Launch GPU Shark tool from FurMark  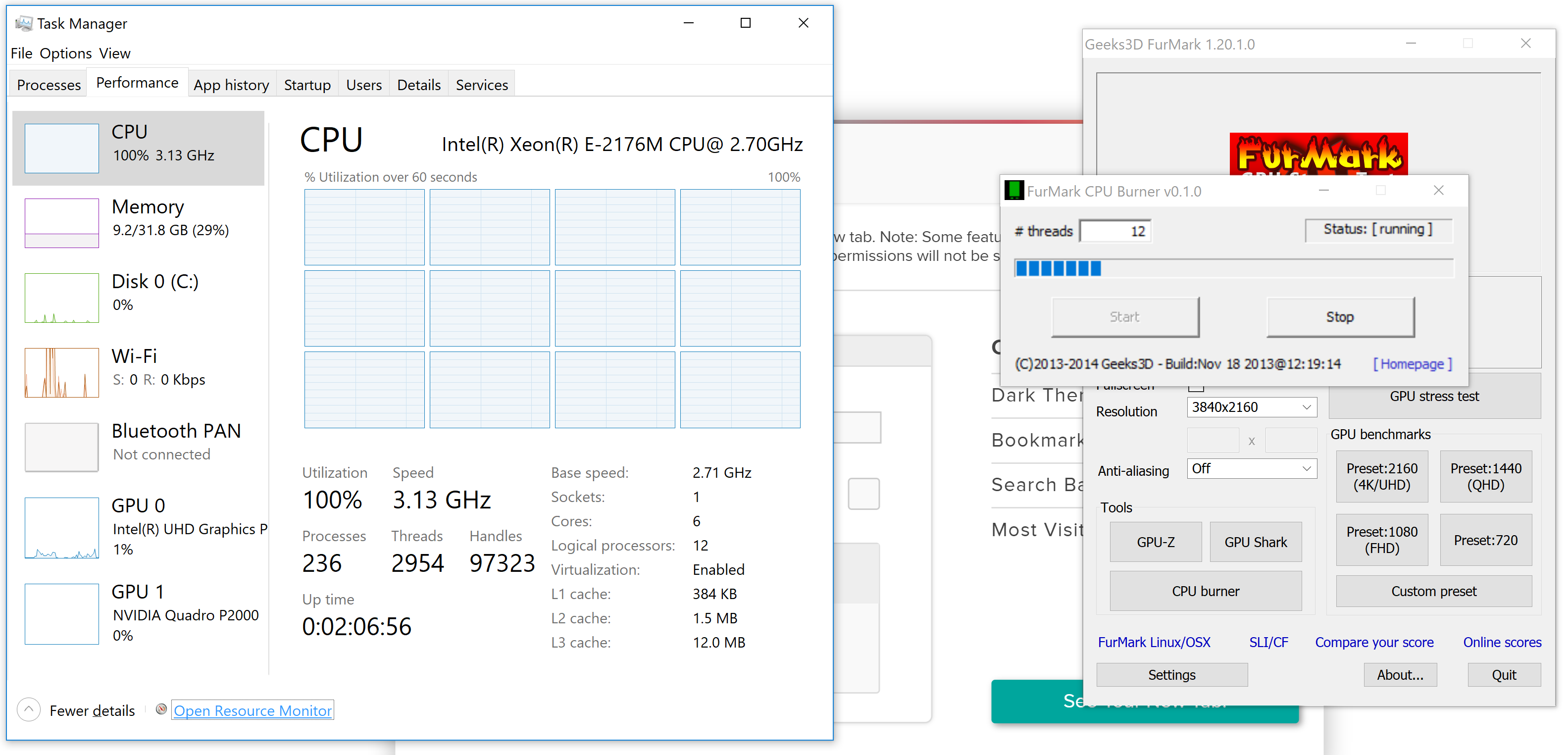pos(1255,542)
